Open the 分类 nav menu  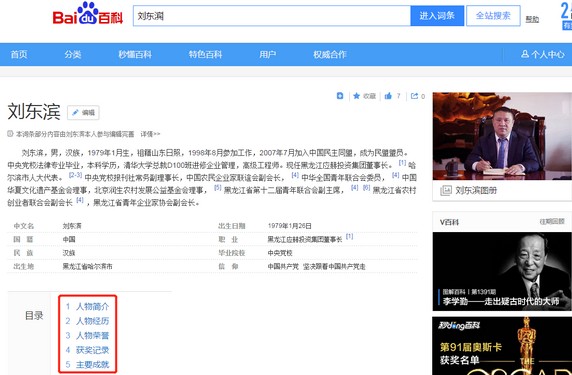coord(73,55)
